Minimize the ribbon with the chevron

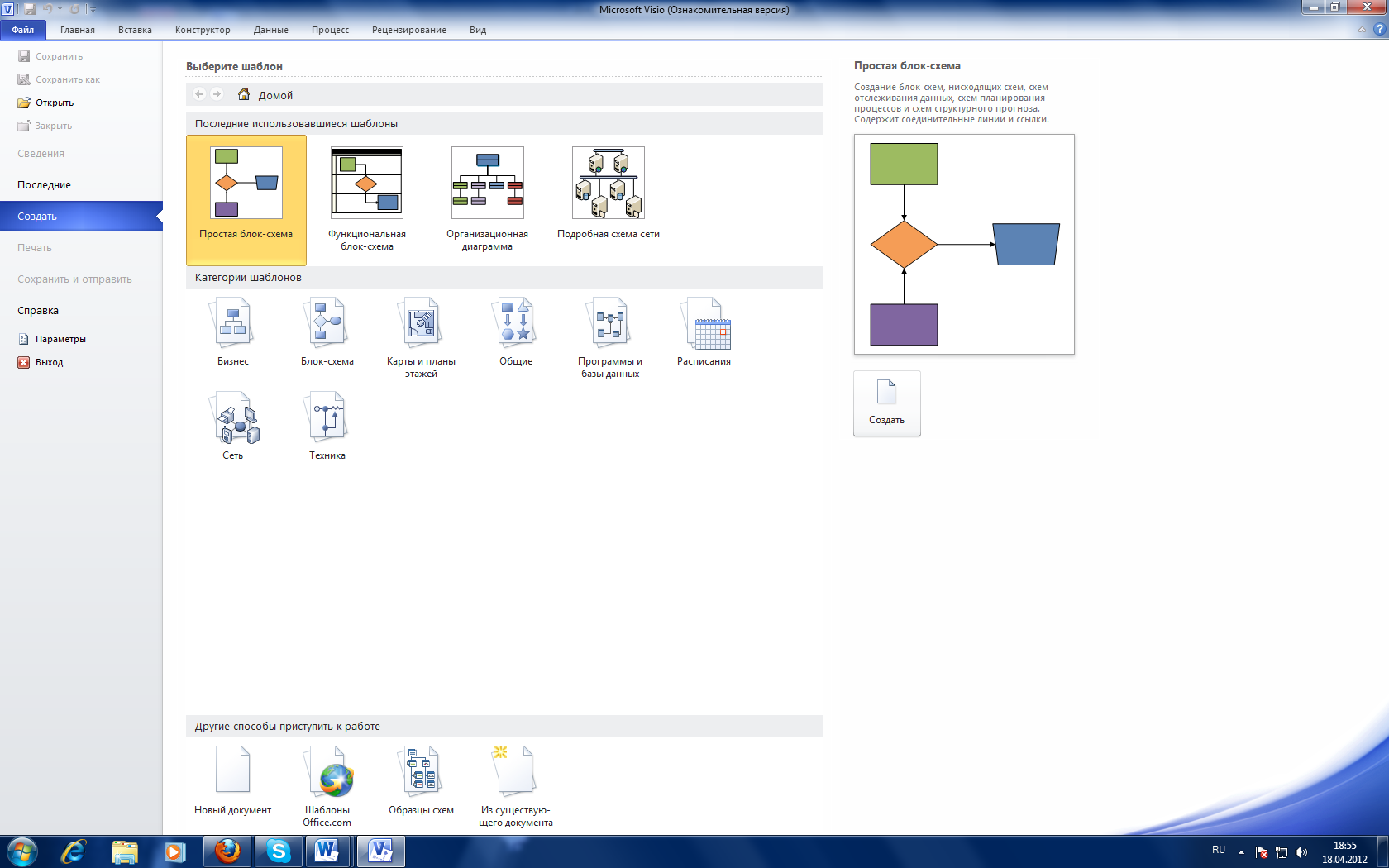(x=1362, y=30)
